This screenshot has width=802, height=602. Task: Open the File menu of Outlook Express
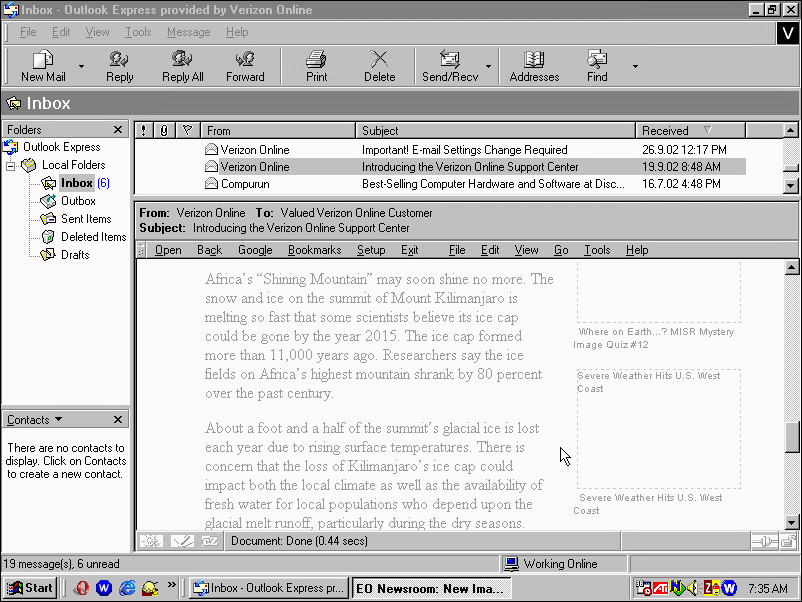28,32
